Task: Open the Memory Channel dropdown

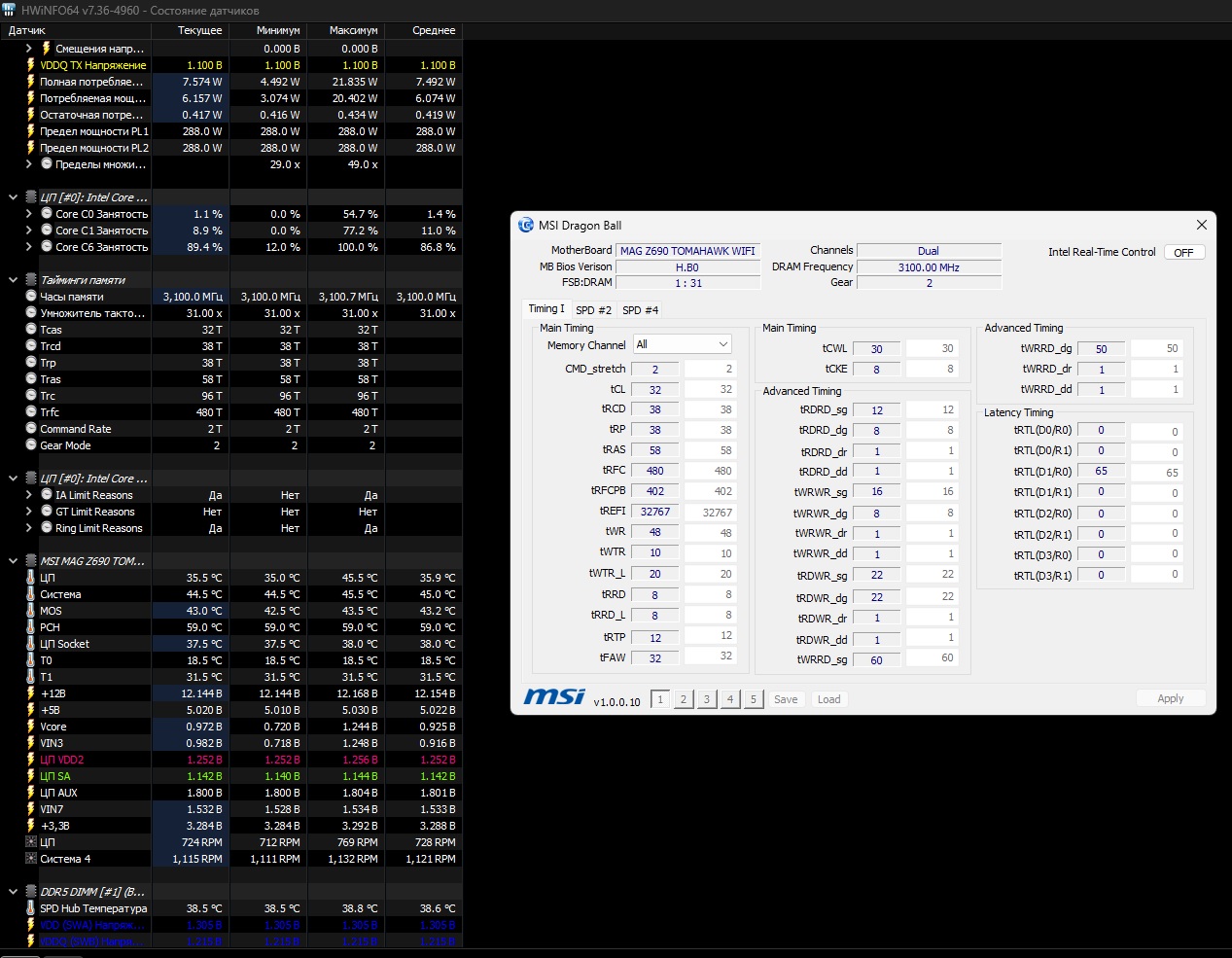Action: pos(683,344)
